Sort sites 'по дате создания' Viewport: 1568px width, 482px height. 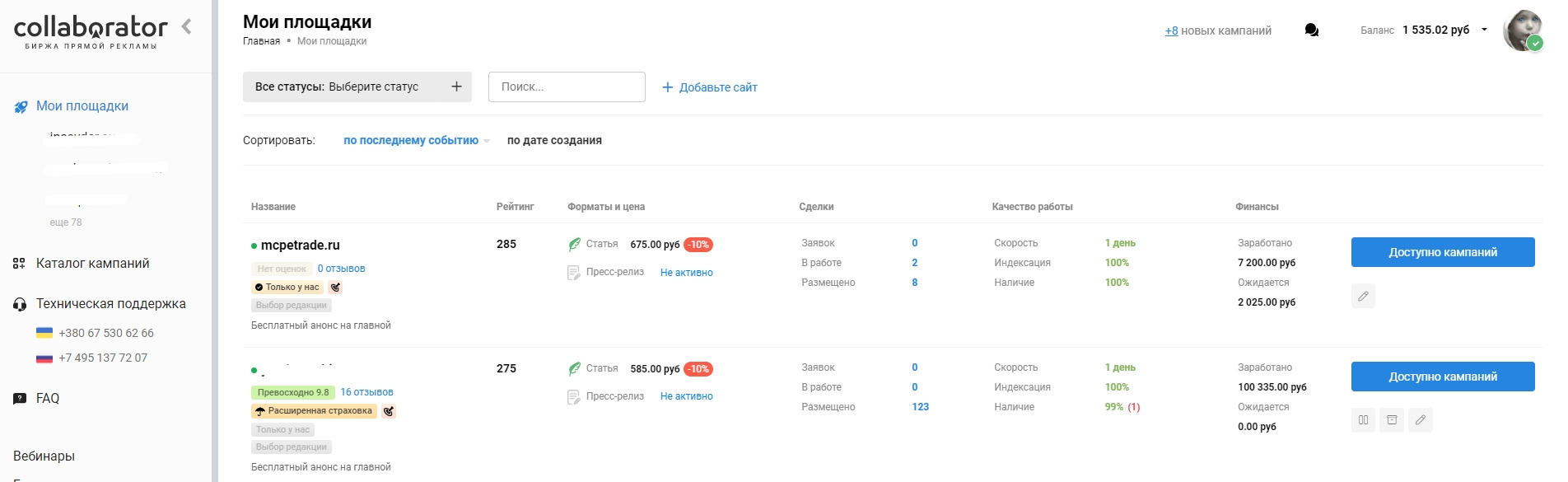554,141
